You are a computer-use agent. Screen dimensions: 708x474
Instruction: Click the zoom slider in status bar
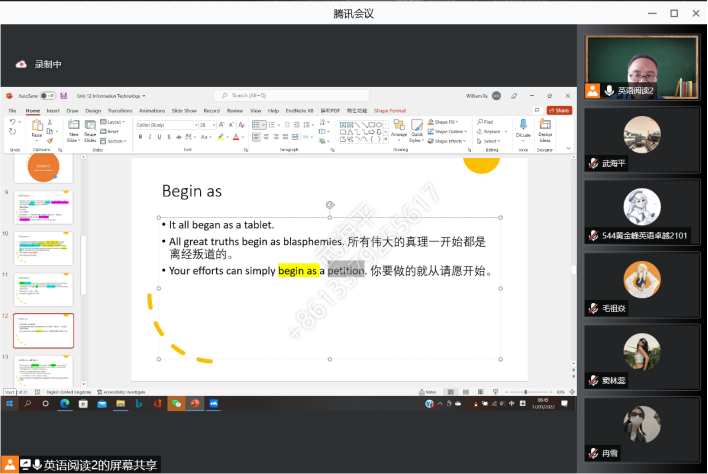[x=526, y=392]
